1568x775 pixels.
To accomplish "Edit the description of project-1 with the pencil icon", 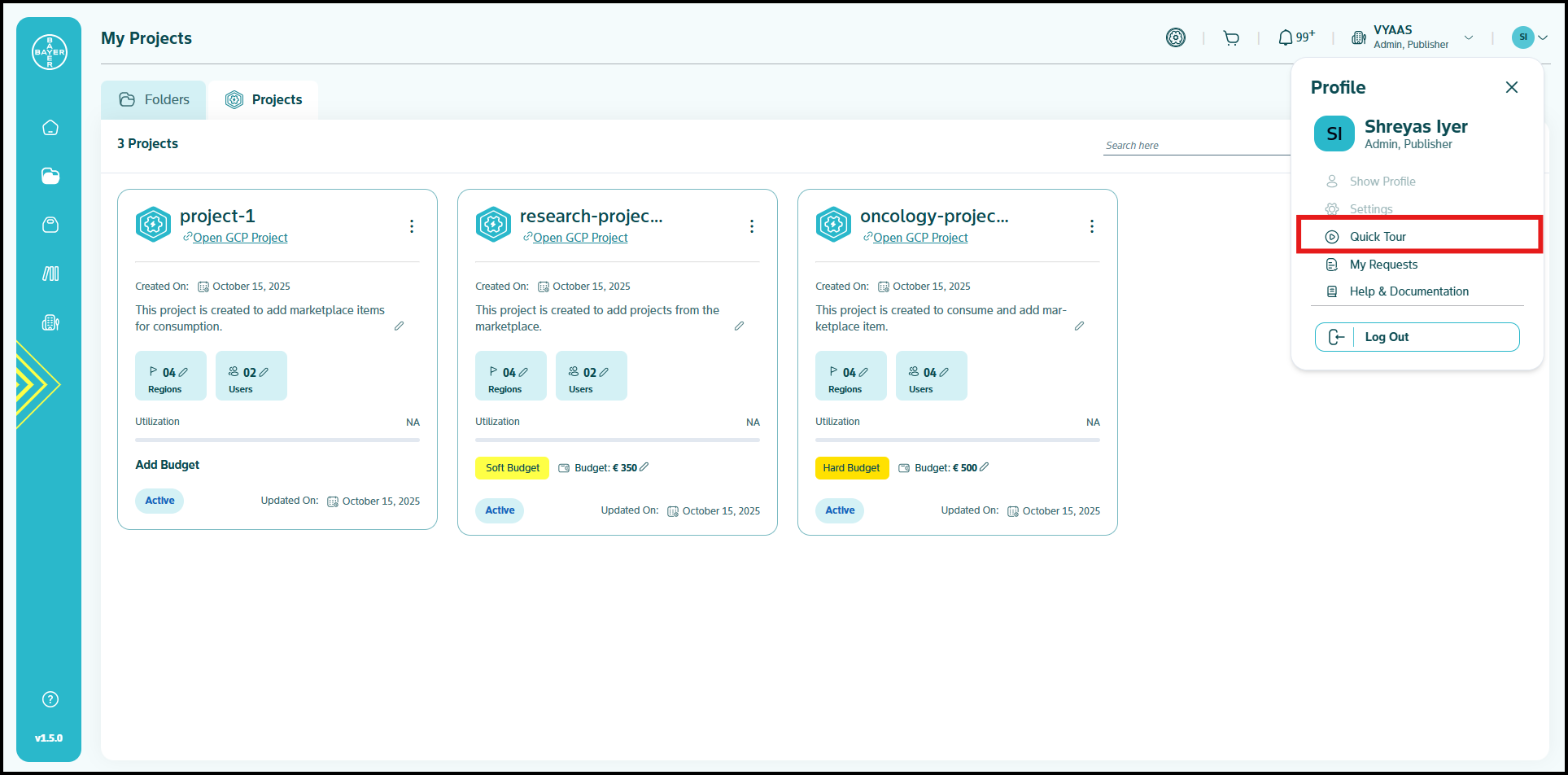I will coord(399,326).
